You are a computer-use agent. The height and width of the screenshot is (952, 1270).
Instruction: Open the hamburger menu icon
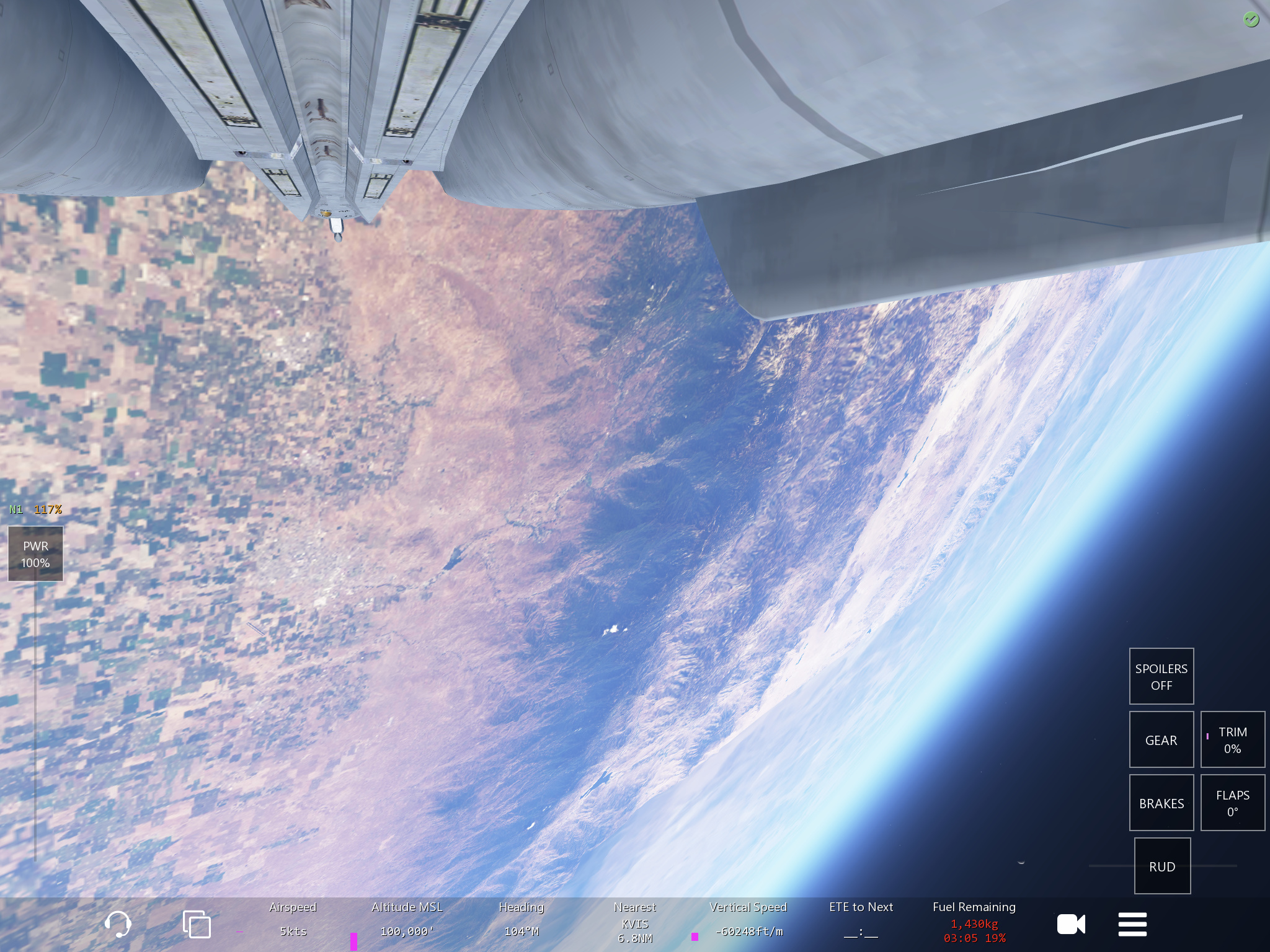1132,924
